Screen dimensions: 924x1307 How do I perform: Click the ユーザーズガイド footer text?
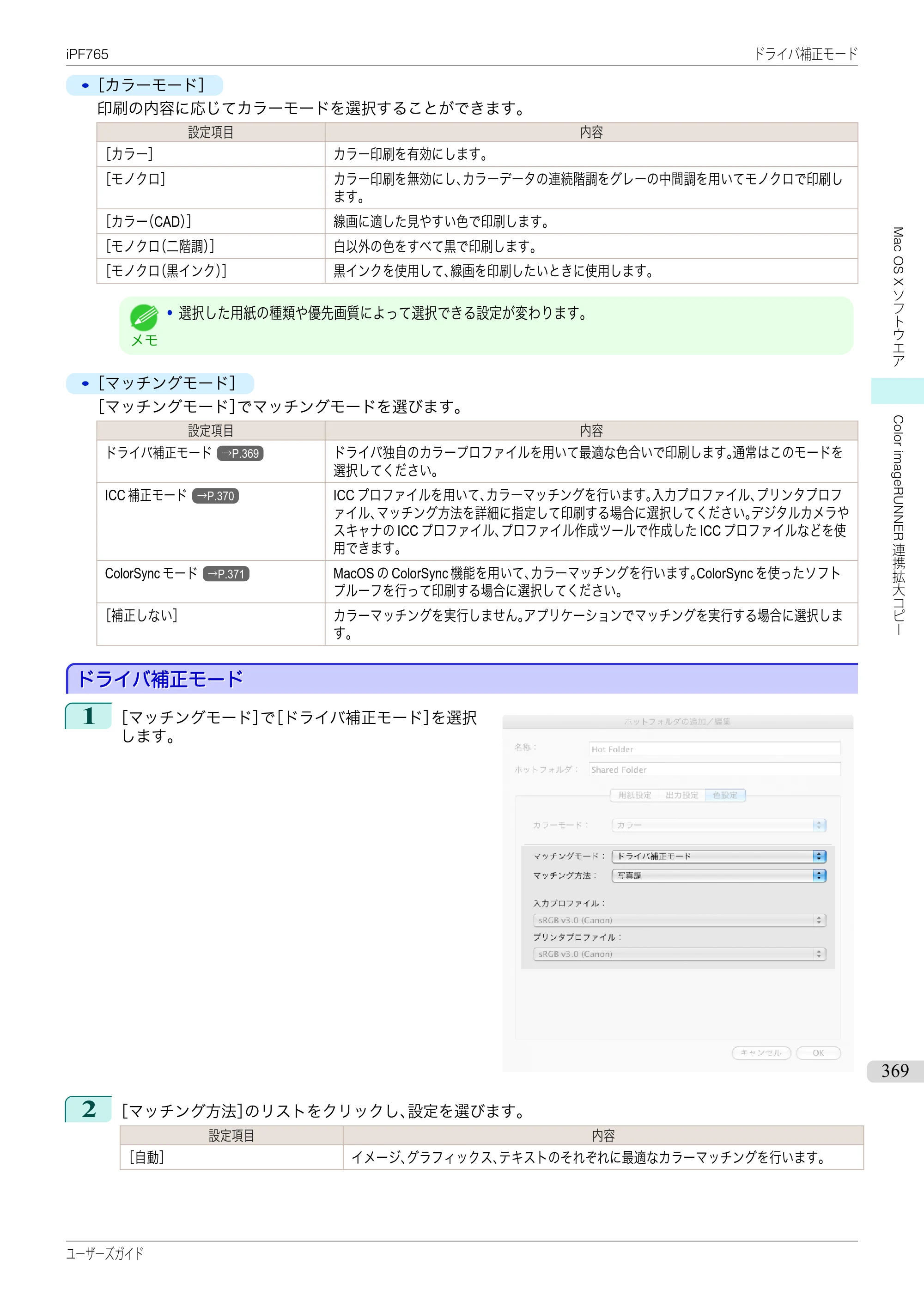(x=105, y=1253)
